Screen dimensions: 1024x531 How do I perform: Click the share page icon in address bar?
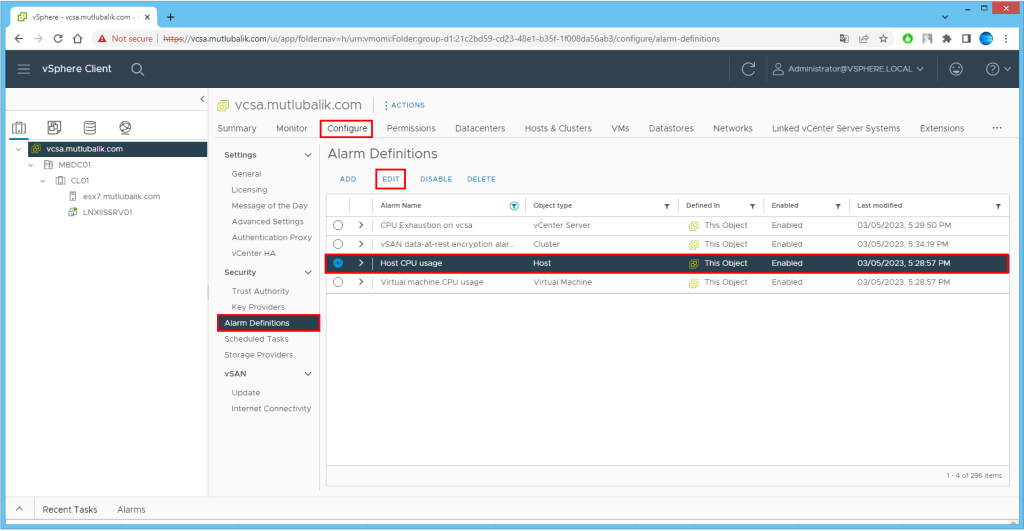tap(863, 39)
